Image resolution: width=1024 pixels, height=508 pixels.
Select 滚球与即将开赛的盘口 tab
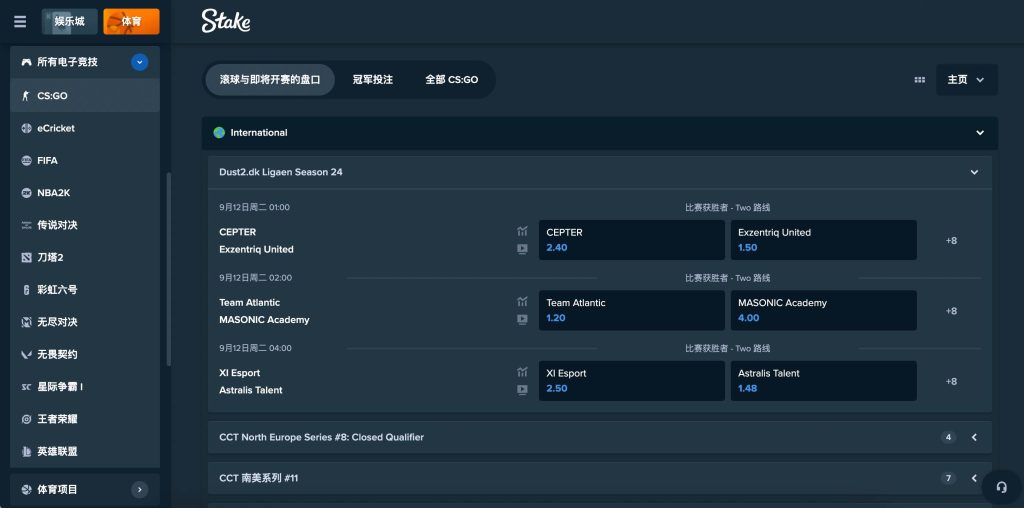tap(270, 80)
